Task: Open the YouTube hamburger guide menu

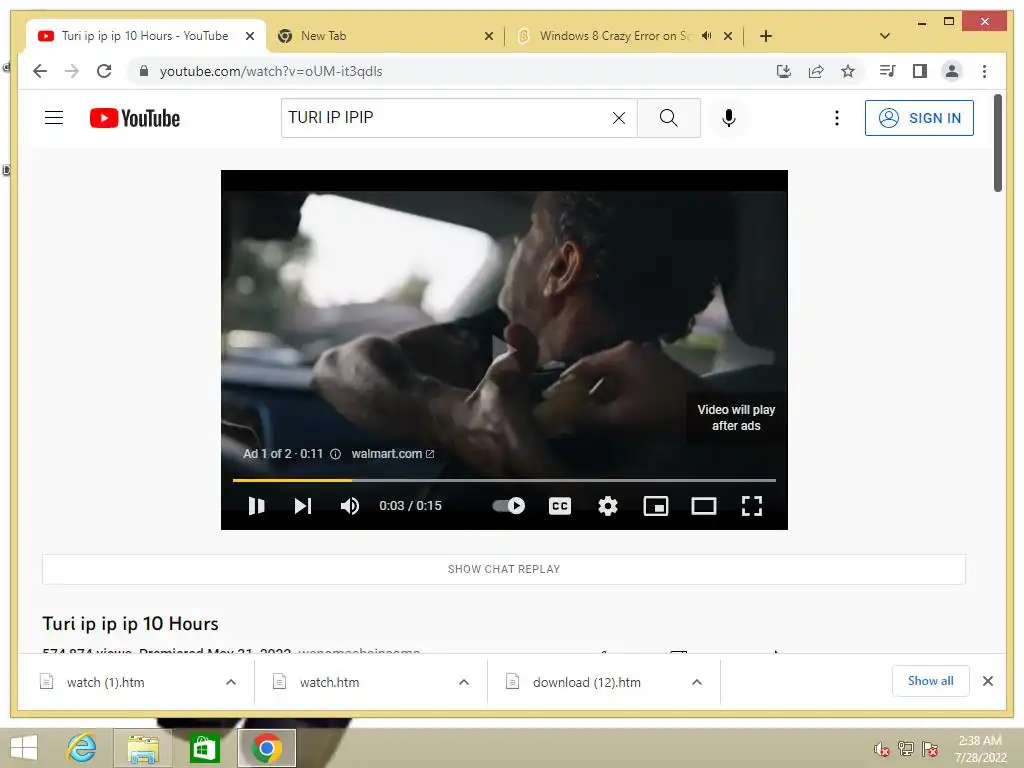Action: coord(54,118)
